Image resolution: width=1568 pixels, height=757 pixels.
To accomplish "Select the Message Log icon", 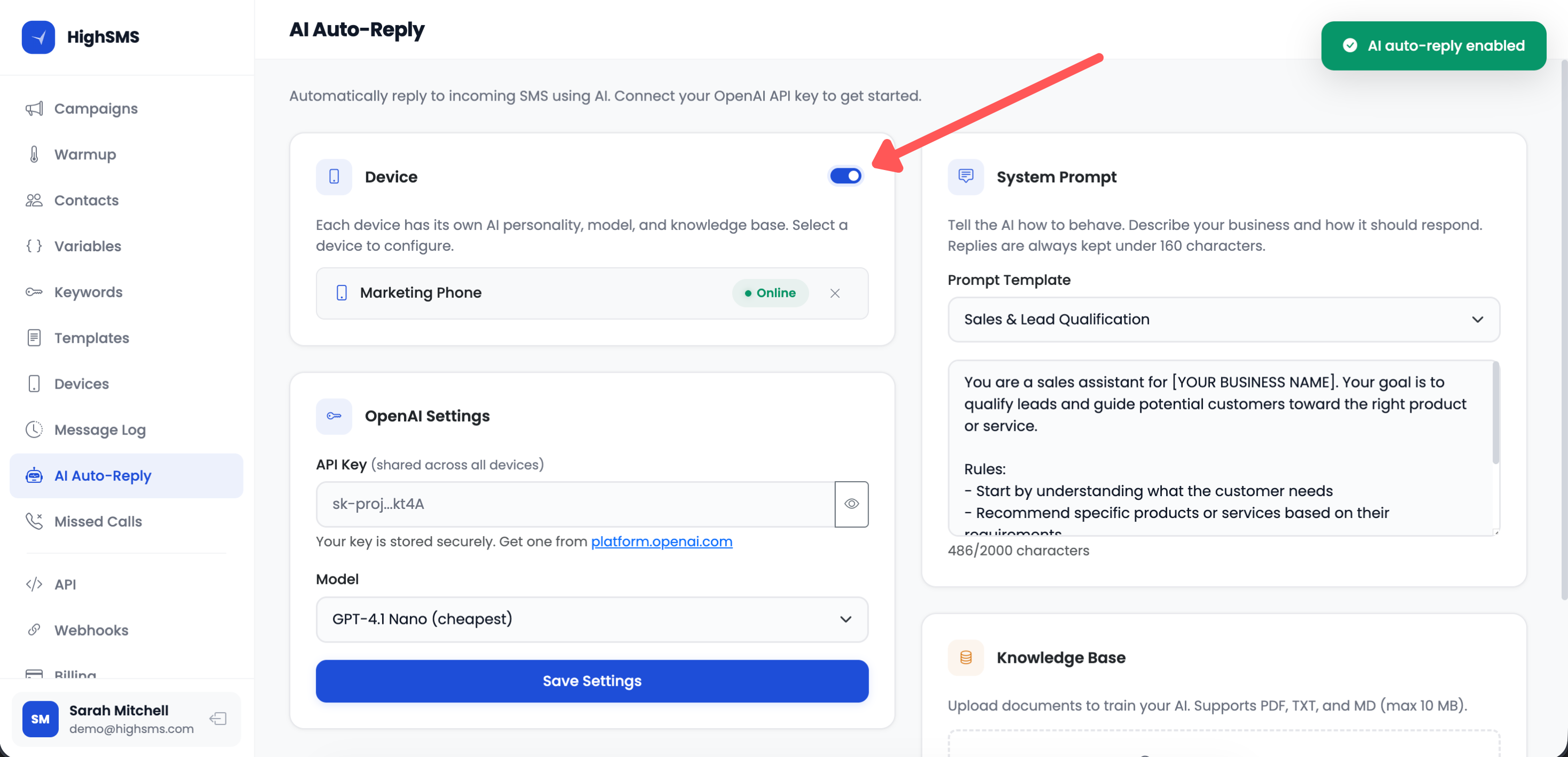I will (34, 429).
